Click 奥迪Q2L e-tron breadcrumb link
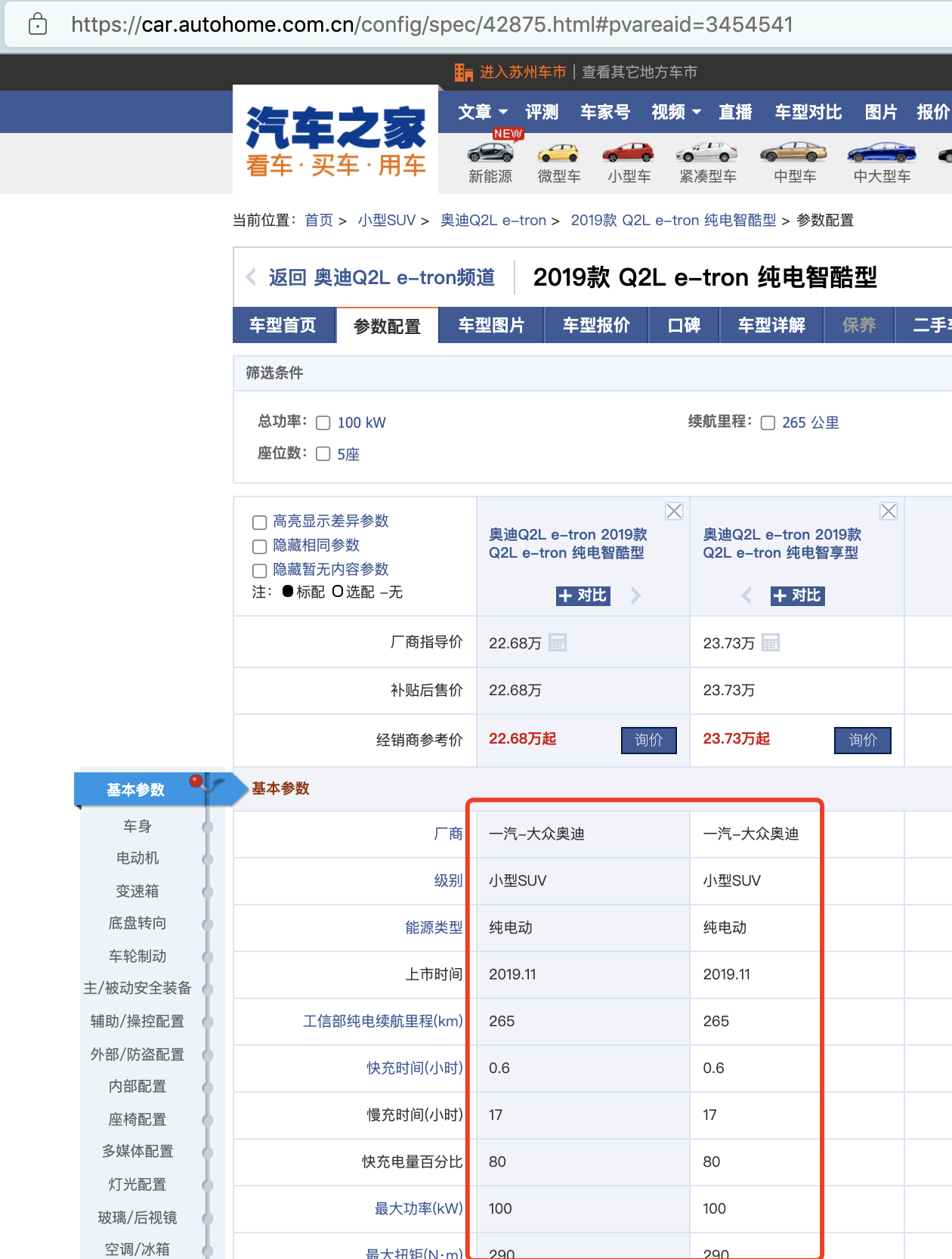The image size is (952, 1259). [493, 220]
